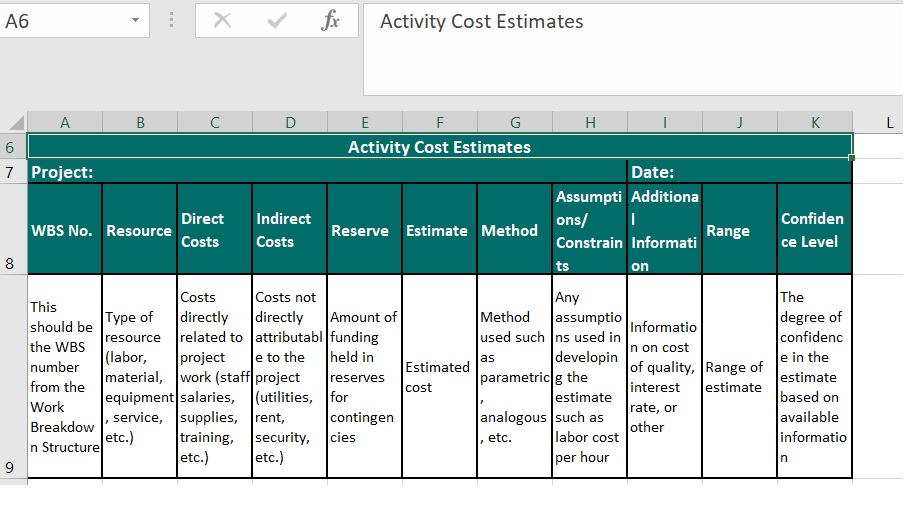Select the Date: cell in row 7
Viewport: 914px width, 518px height.
pos(739,172)
